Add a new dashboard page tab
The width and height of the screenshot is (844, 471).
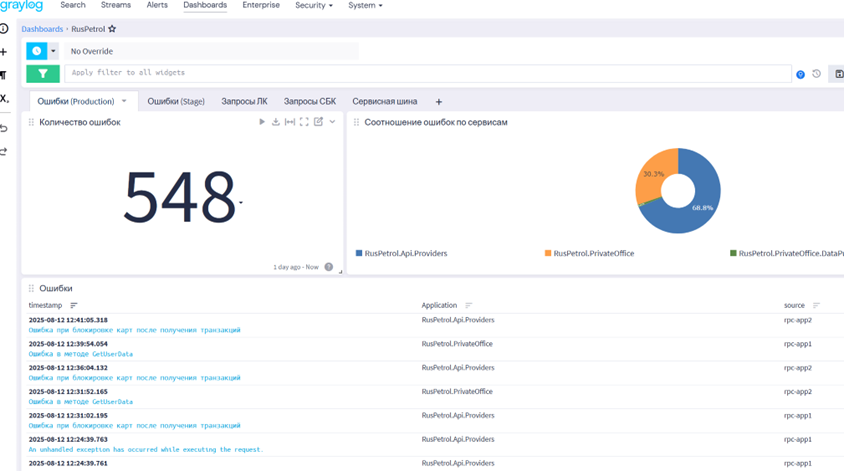pyautogui.click(x=439, y=102)
